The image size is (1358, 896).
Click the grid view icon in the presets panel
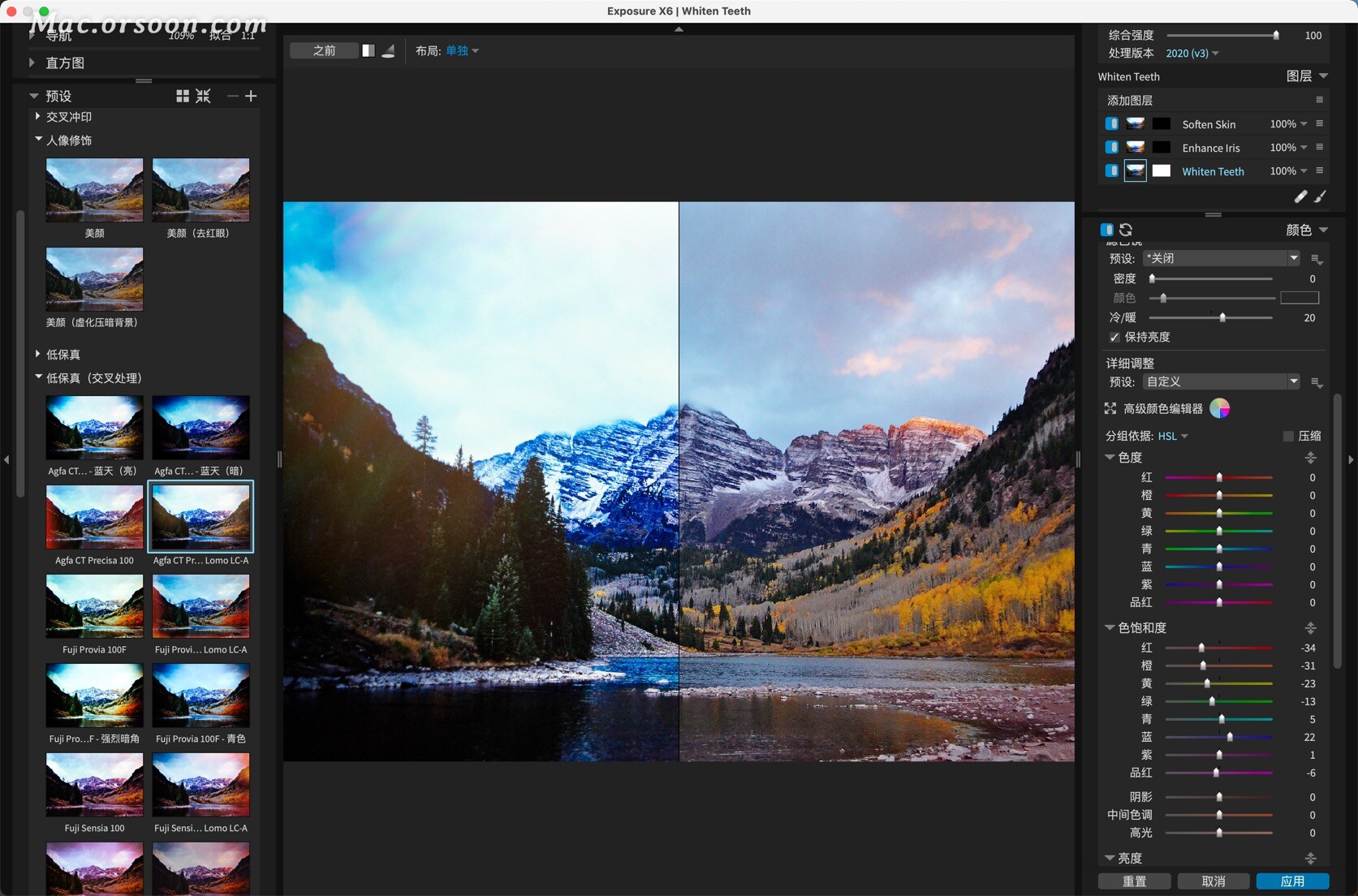coord(183,96)
